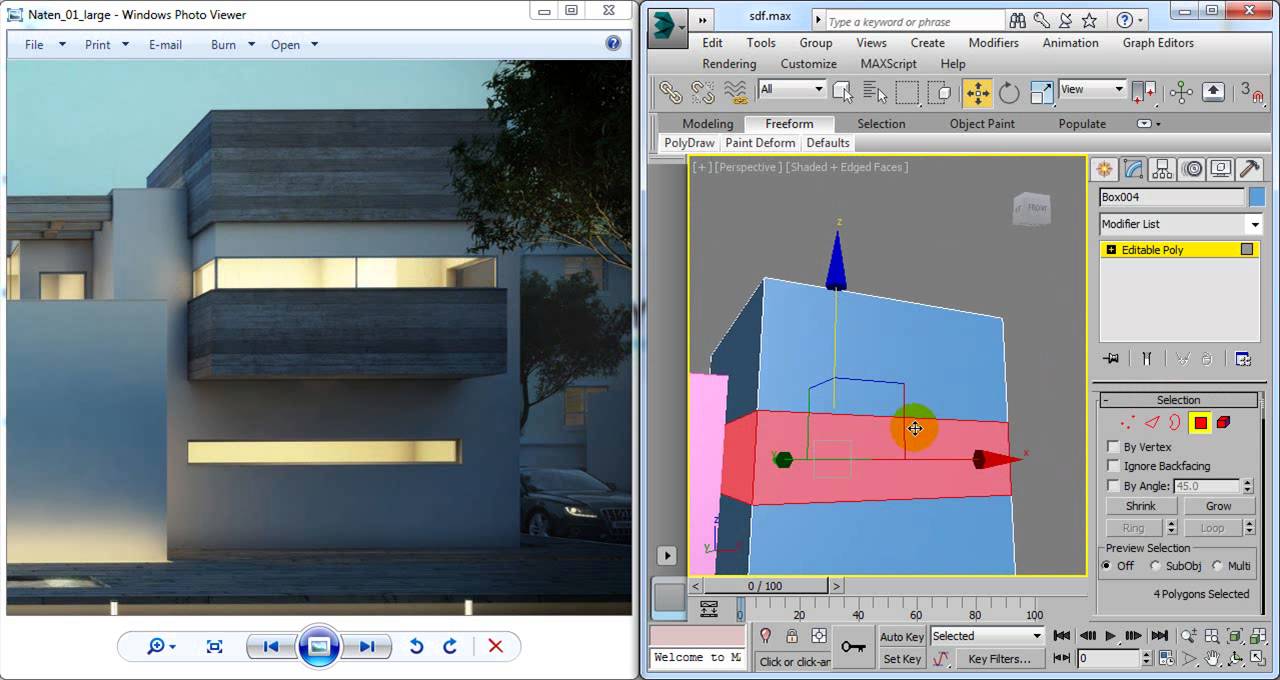Toggle Auto Key mode

click(x=901, y=637)
